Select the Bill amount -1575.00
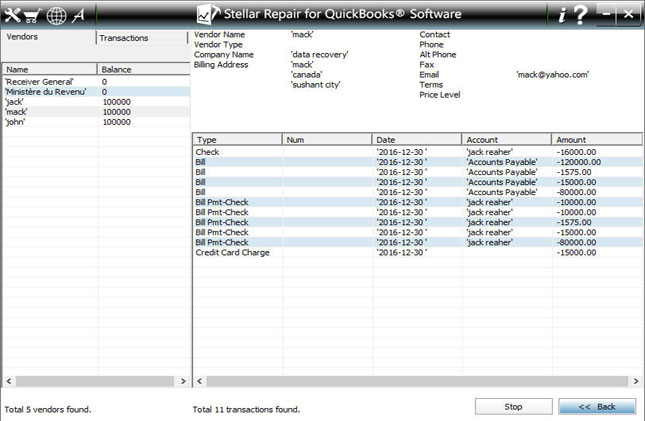 573,172
